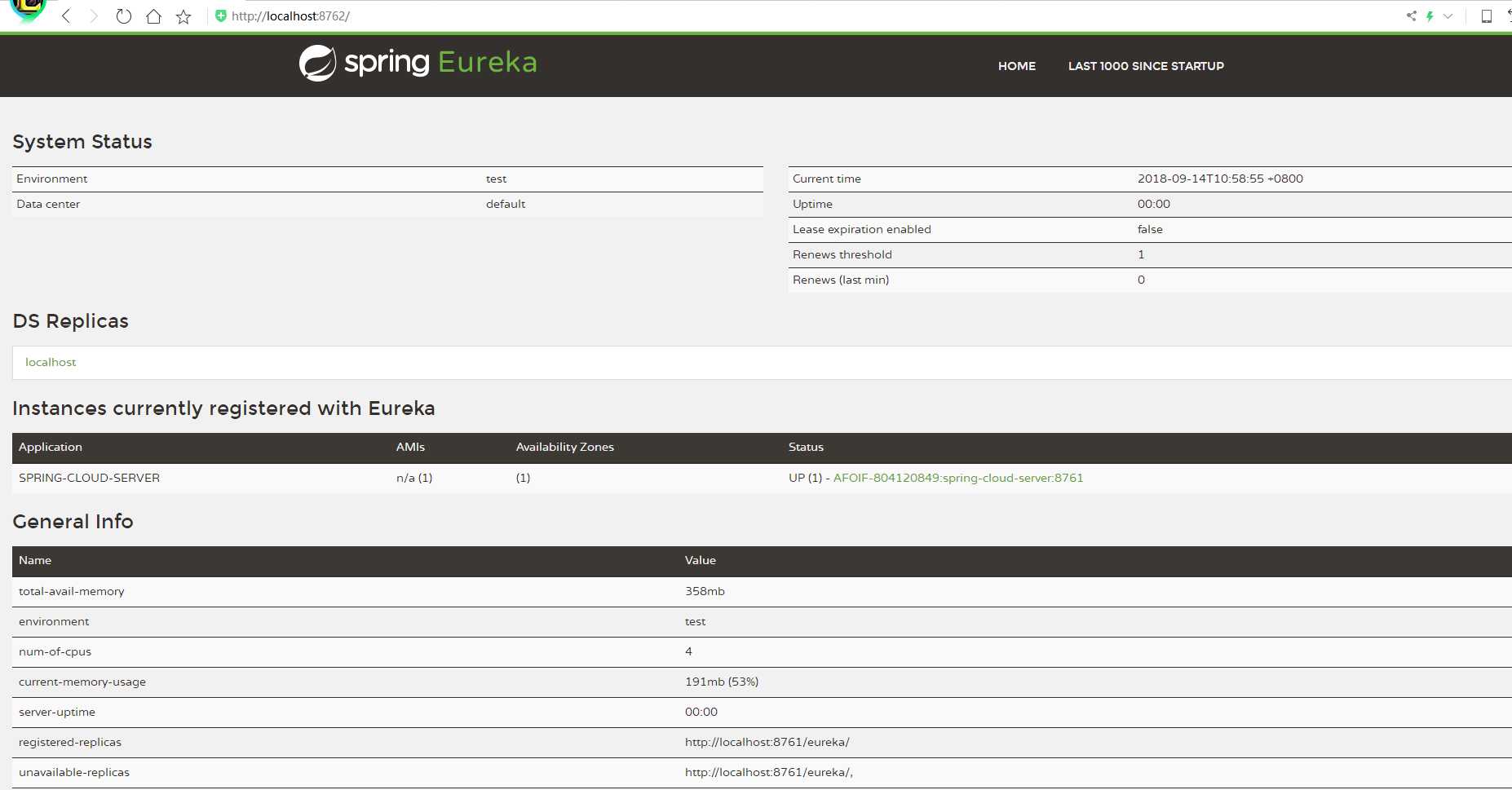Viewport: 1512px width, 790px height.
Task: Click the mobile device icon
Action: [x=1487, y=16]
